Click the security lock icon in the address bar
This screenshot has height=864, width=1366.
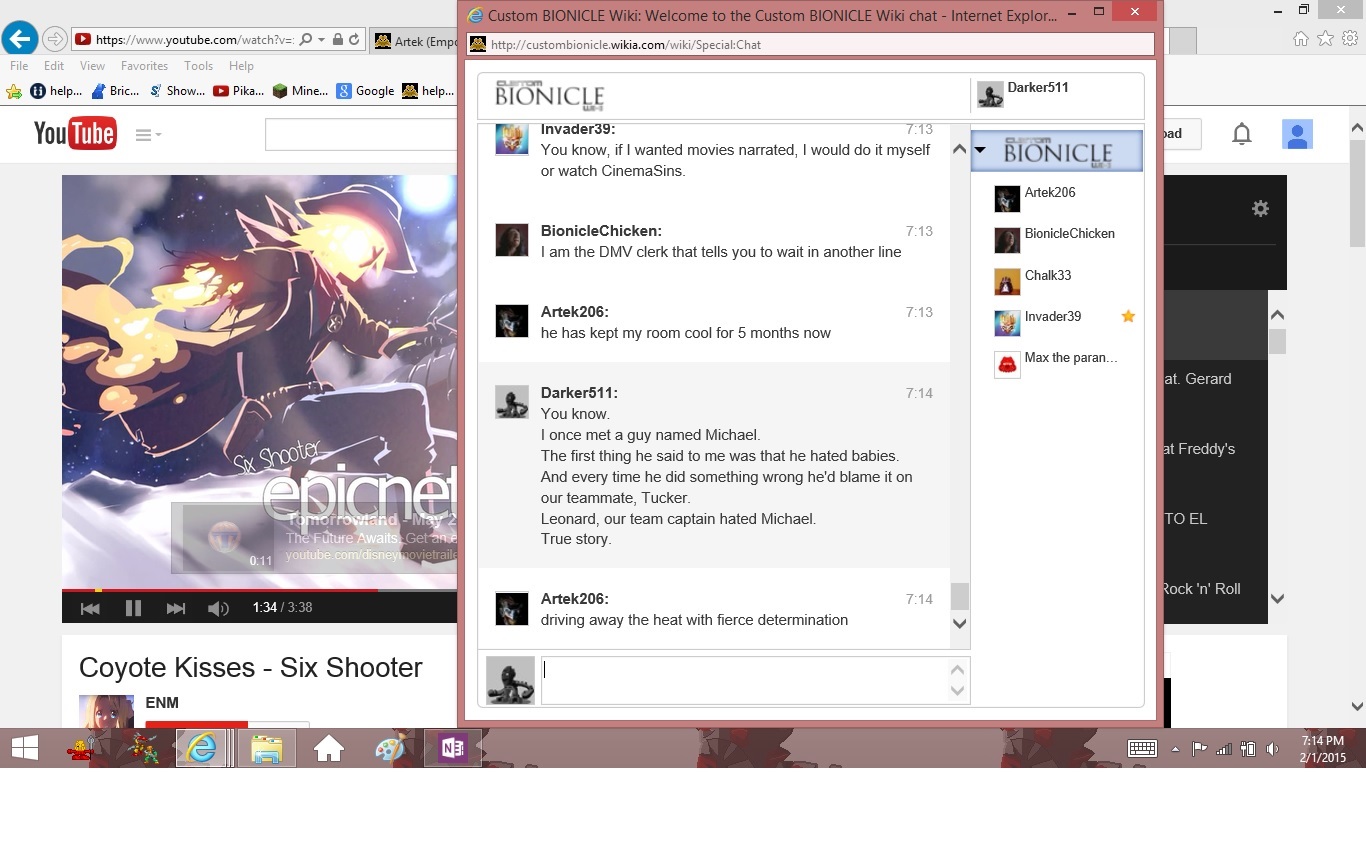pos(338,40)
